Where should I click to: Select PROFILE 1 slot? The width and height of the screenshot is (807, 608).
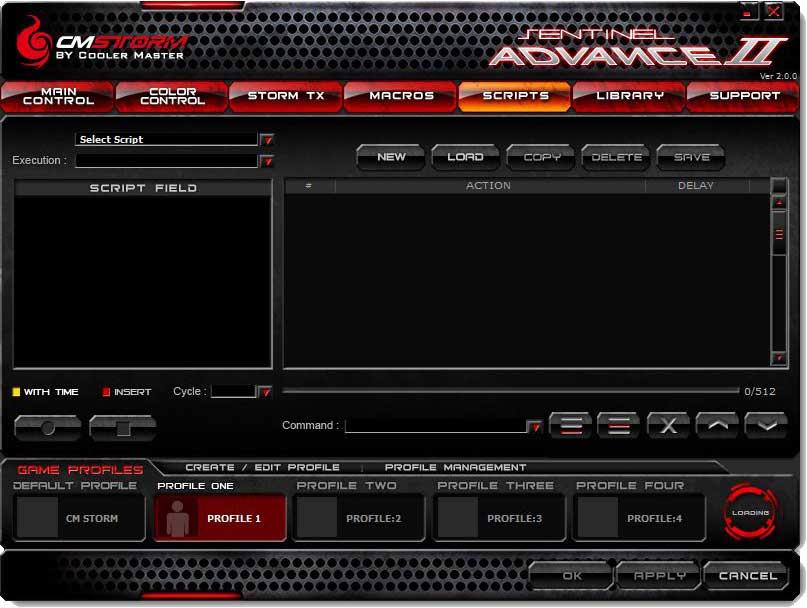[220, 517]
